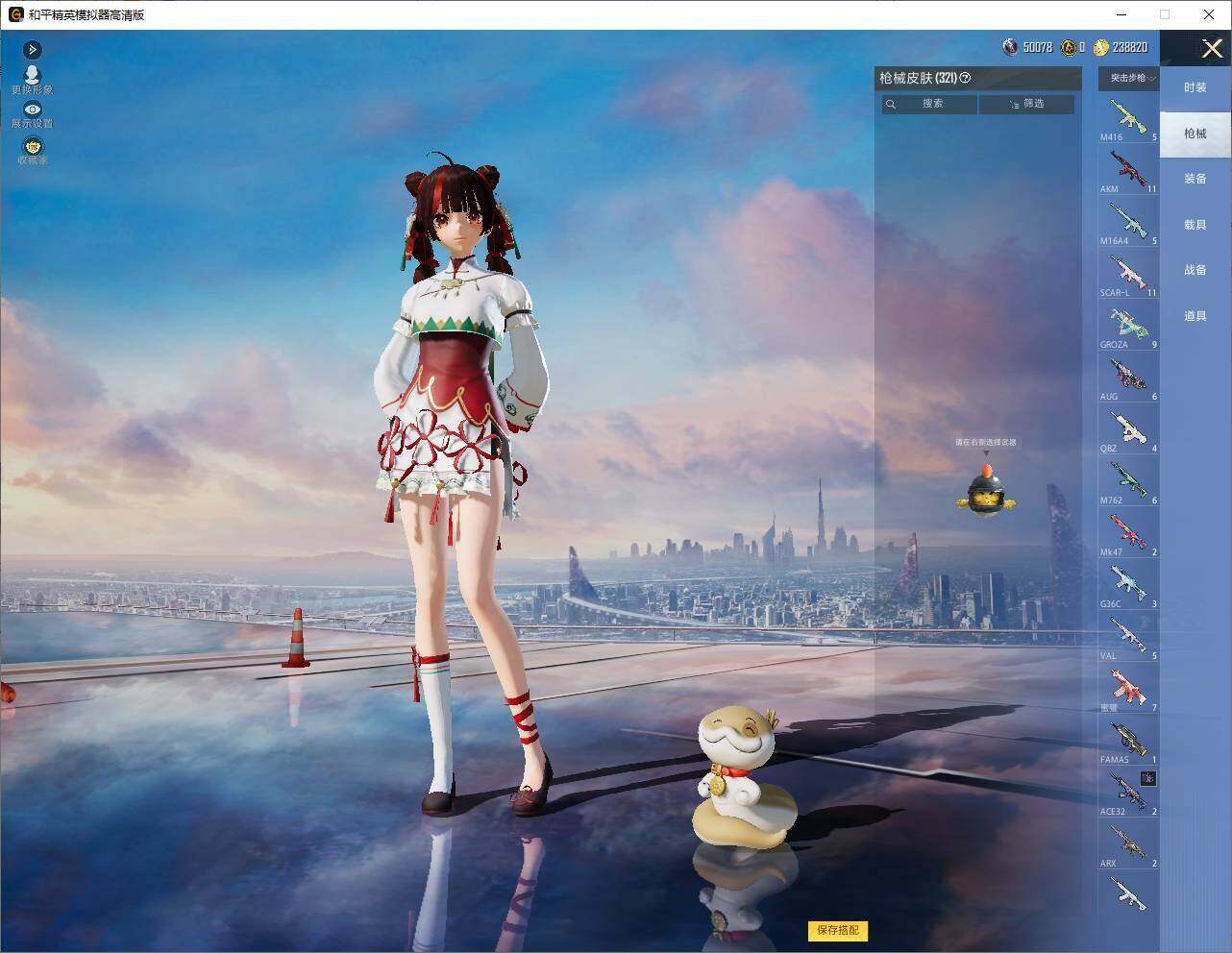
Task: Go to the 载具 tab
Action: (1195, 225)
